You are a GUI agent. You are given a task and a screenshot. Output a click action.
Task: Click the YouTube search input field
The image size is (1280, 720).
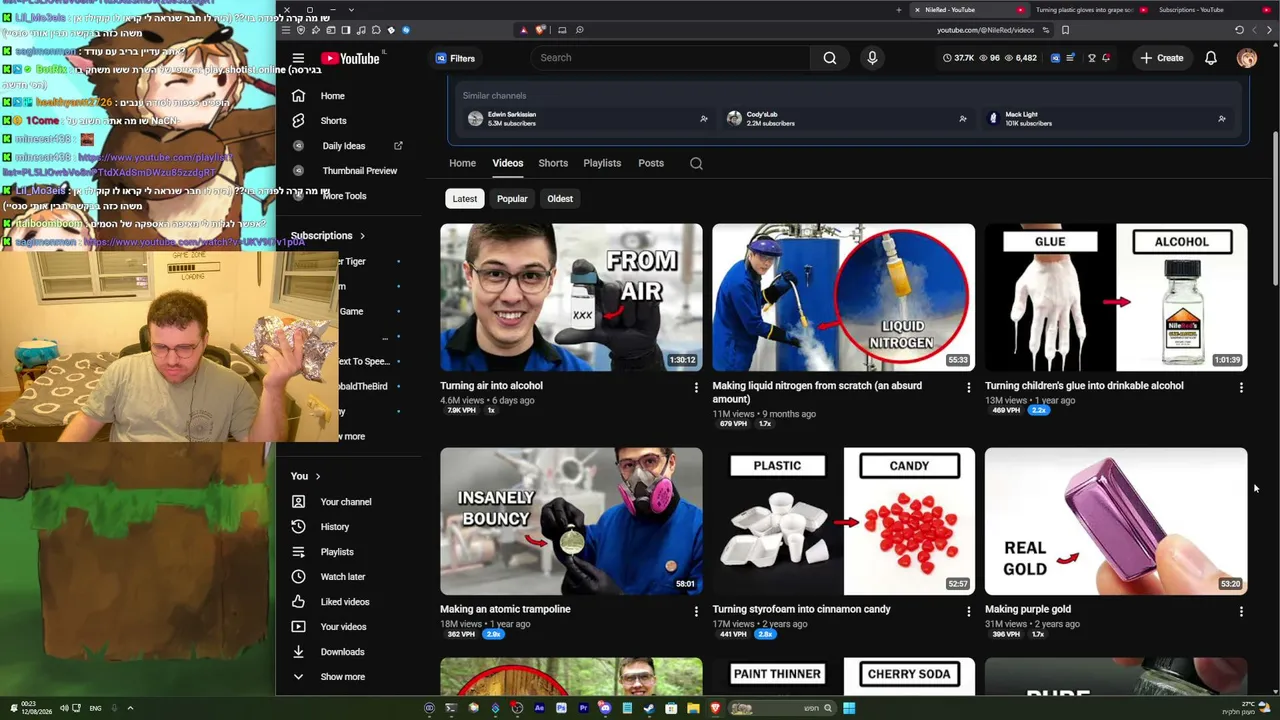coord(672,58)
